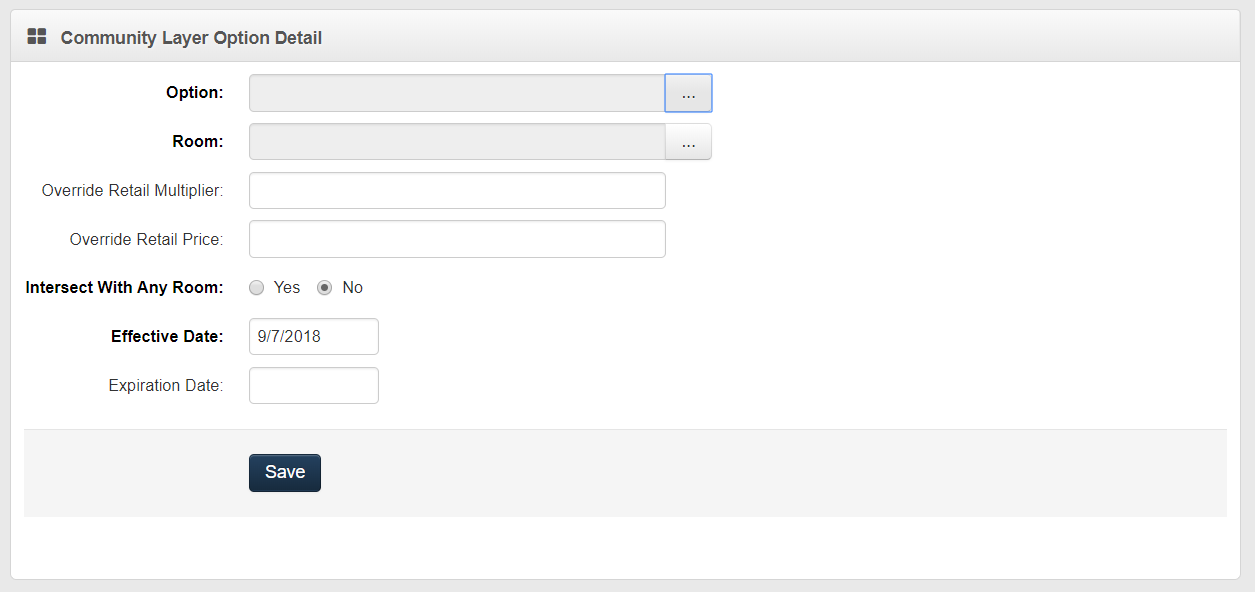Image resolution: width=1255 pixels, height=592 pixels.
Task: Click the "Override Retail Multiplier:" label
Action: 132,190
